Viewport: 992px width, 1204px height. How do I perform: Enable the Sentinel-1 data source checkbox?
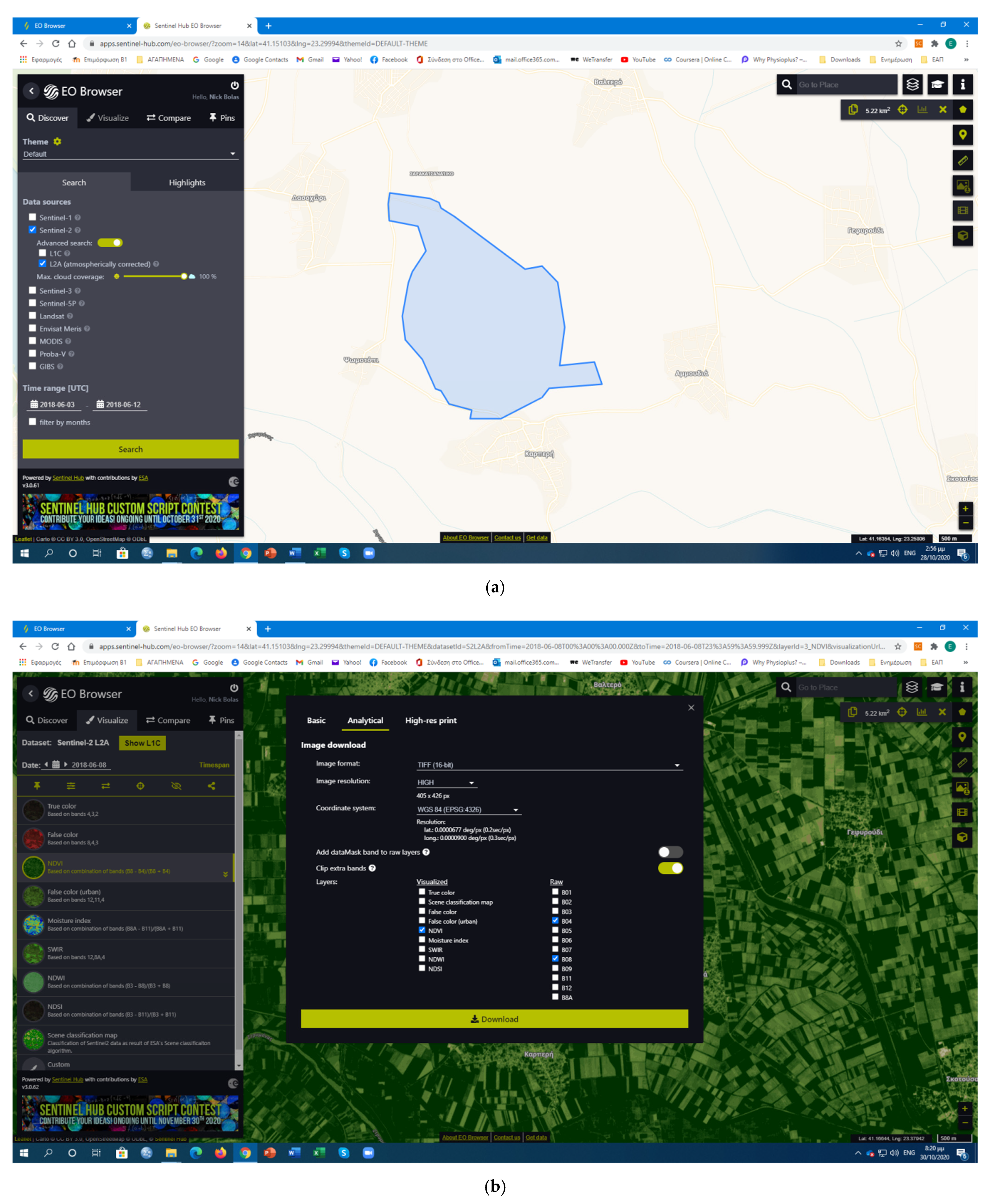(33, 217)
